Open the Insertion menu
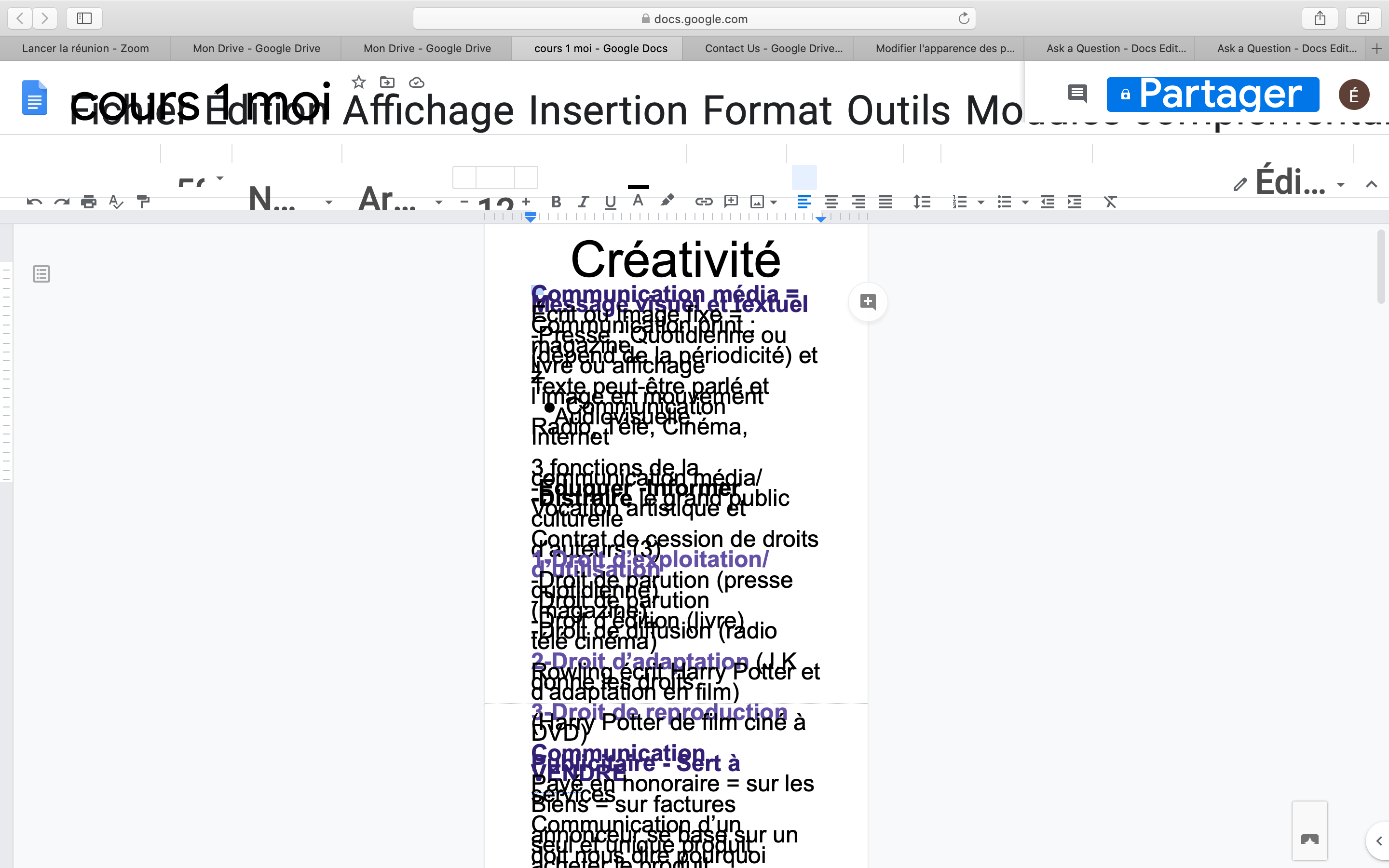 608,110
